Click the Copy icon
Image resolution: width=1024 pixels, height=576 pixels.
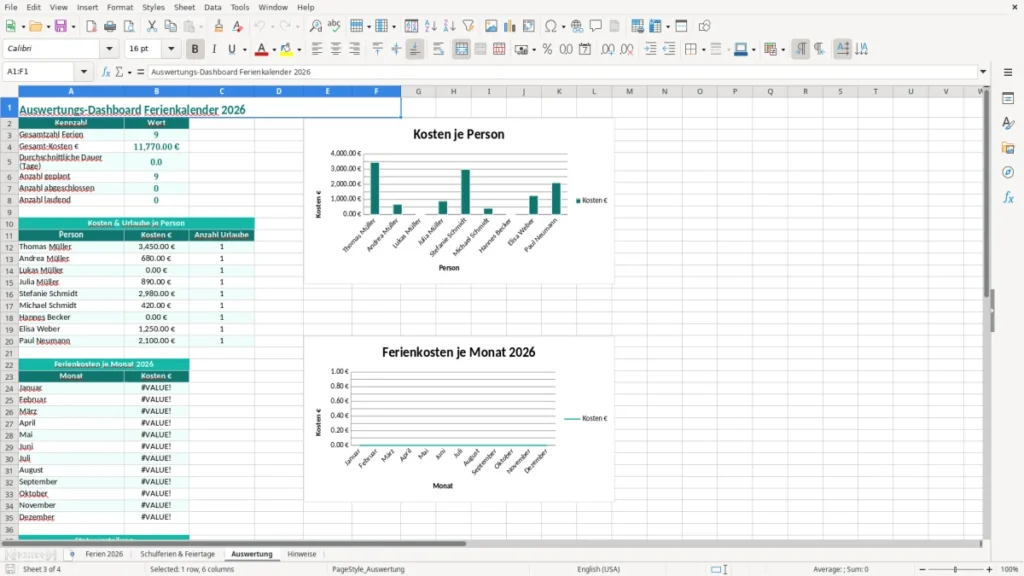(x=170, y=26)
